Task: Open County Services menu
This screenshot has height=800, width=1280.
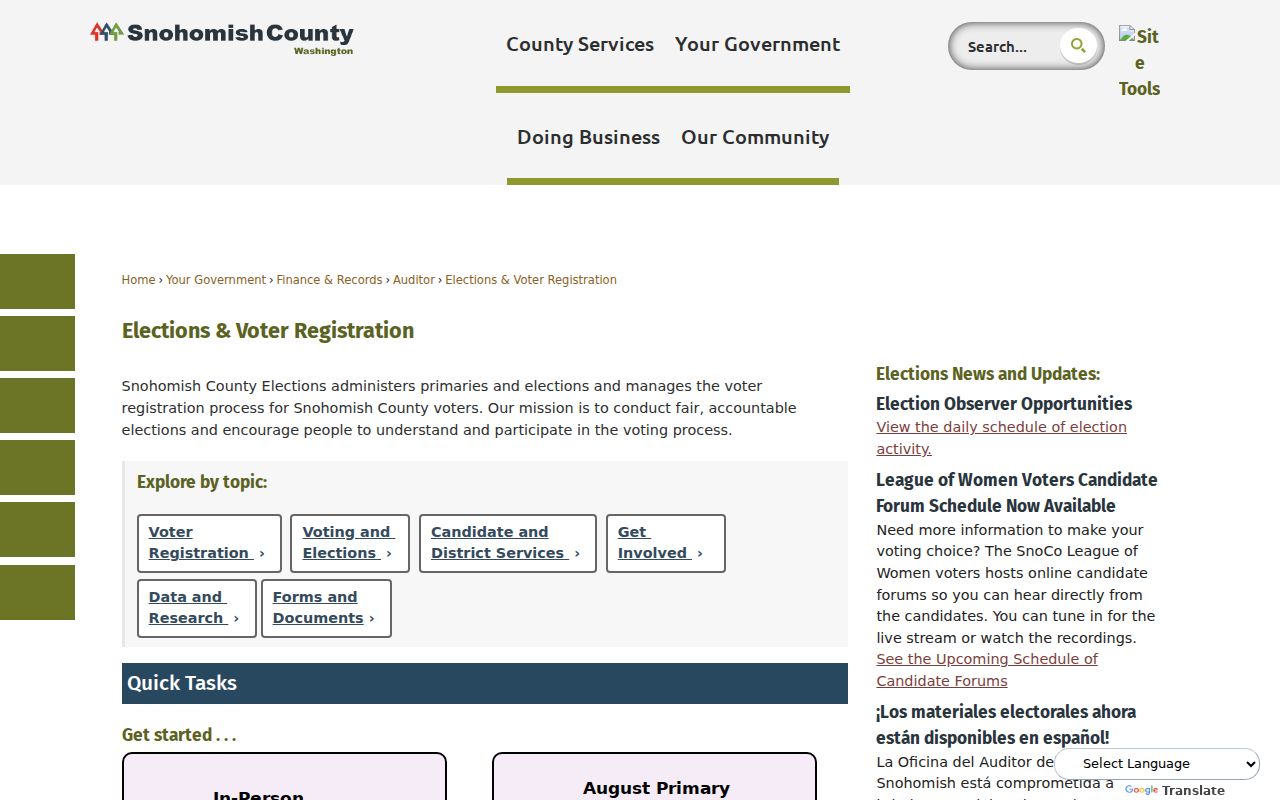Action: (580, 44)
